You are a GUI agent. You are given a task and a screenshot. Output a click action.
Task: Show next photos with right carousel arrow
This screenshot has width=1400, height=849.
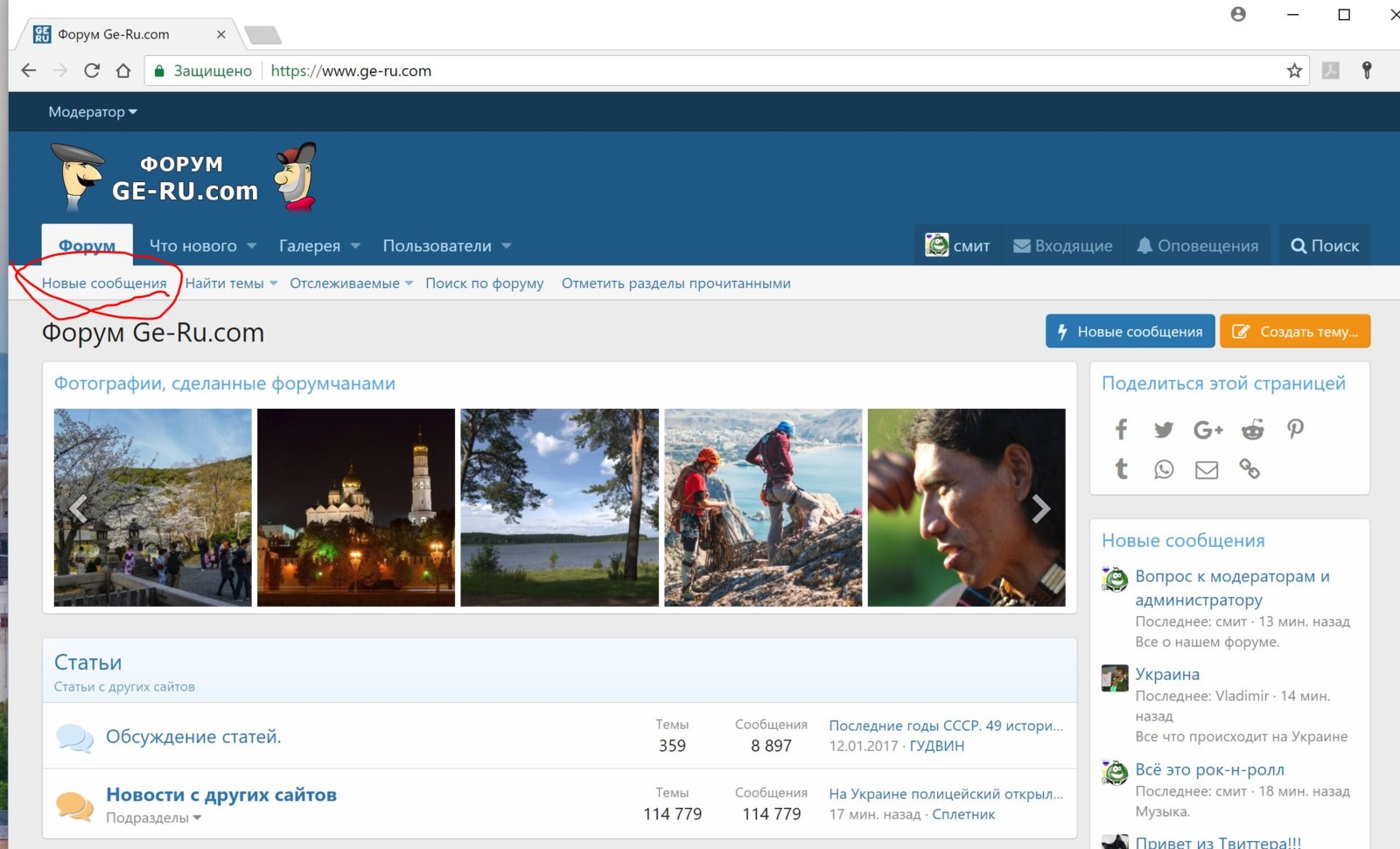click(1040, 509)
